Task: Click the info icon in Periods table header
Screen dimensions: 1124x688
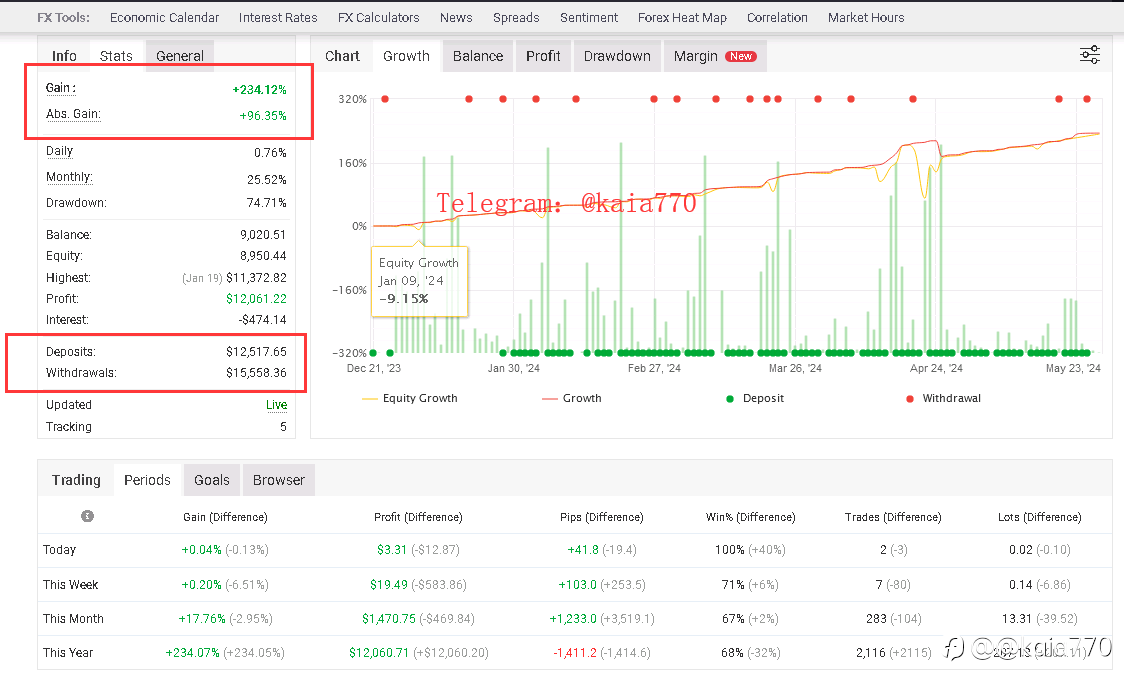Action: pyautogui.click(x=88, y=517)
